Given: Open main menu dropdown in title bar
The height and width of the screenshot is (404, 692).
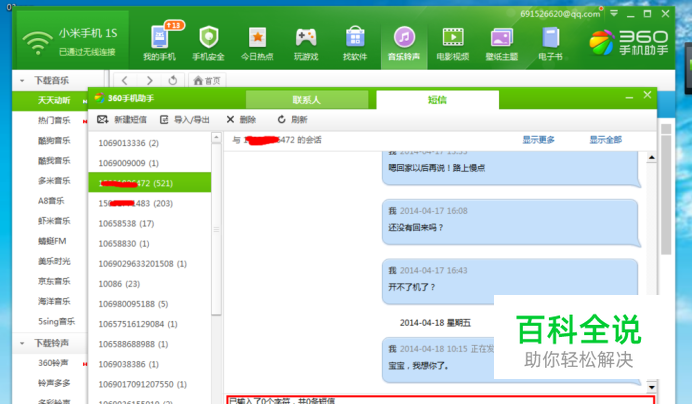Looking at the screenshot, I should (614, 14).
